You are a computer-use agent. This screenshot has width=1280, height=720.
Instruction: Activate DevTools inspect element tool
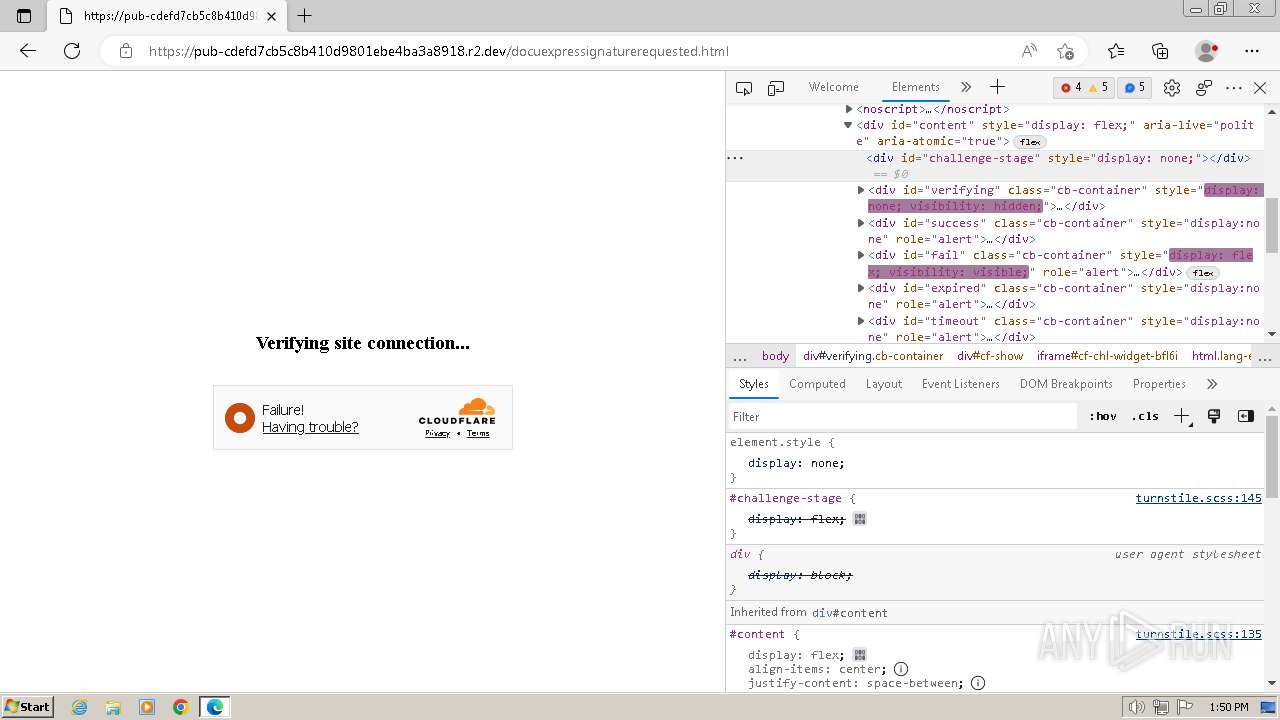tap(744, 88)
